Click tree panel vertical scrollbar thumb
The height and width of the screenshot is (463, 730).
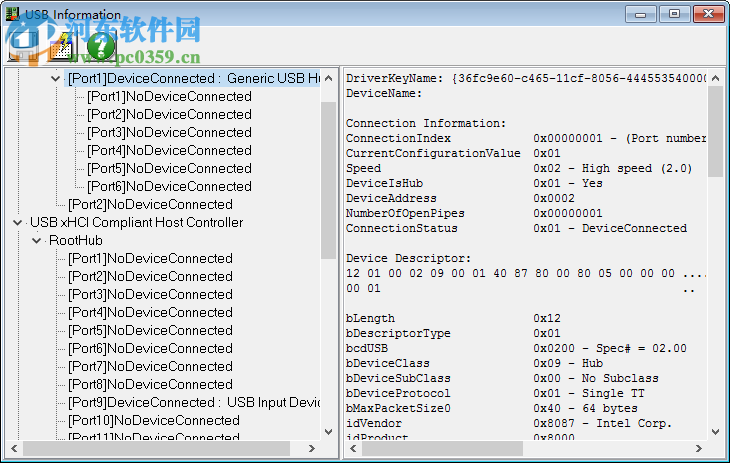(329, 180)
